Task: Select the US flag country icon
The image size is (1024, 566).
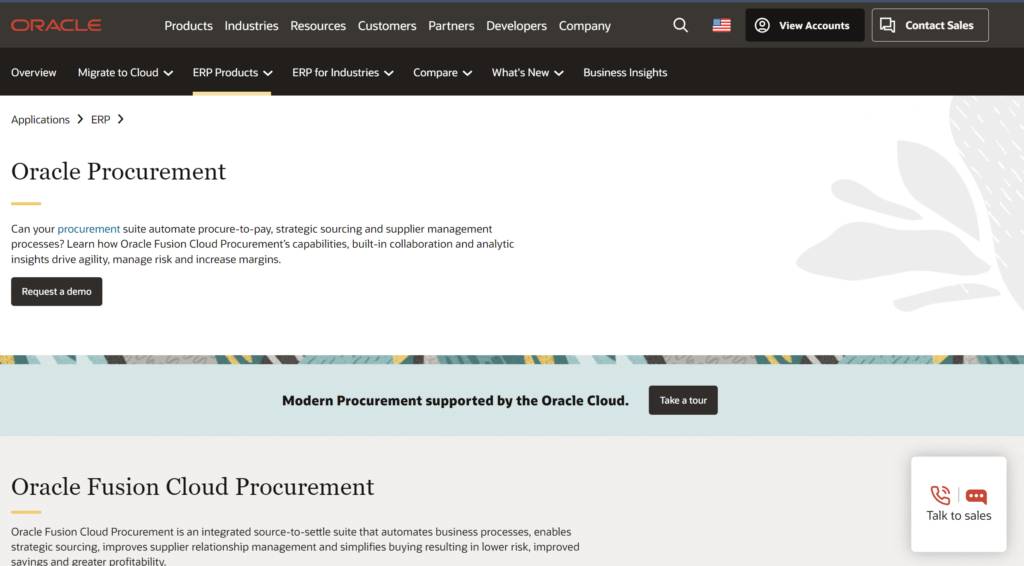Action: coord(721,26)
